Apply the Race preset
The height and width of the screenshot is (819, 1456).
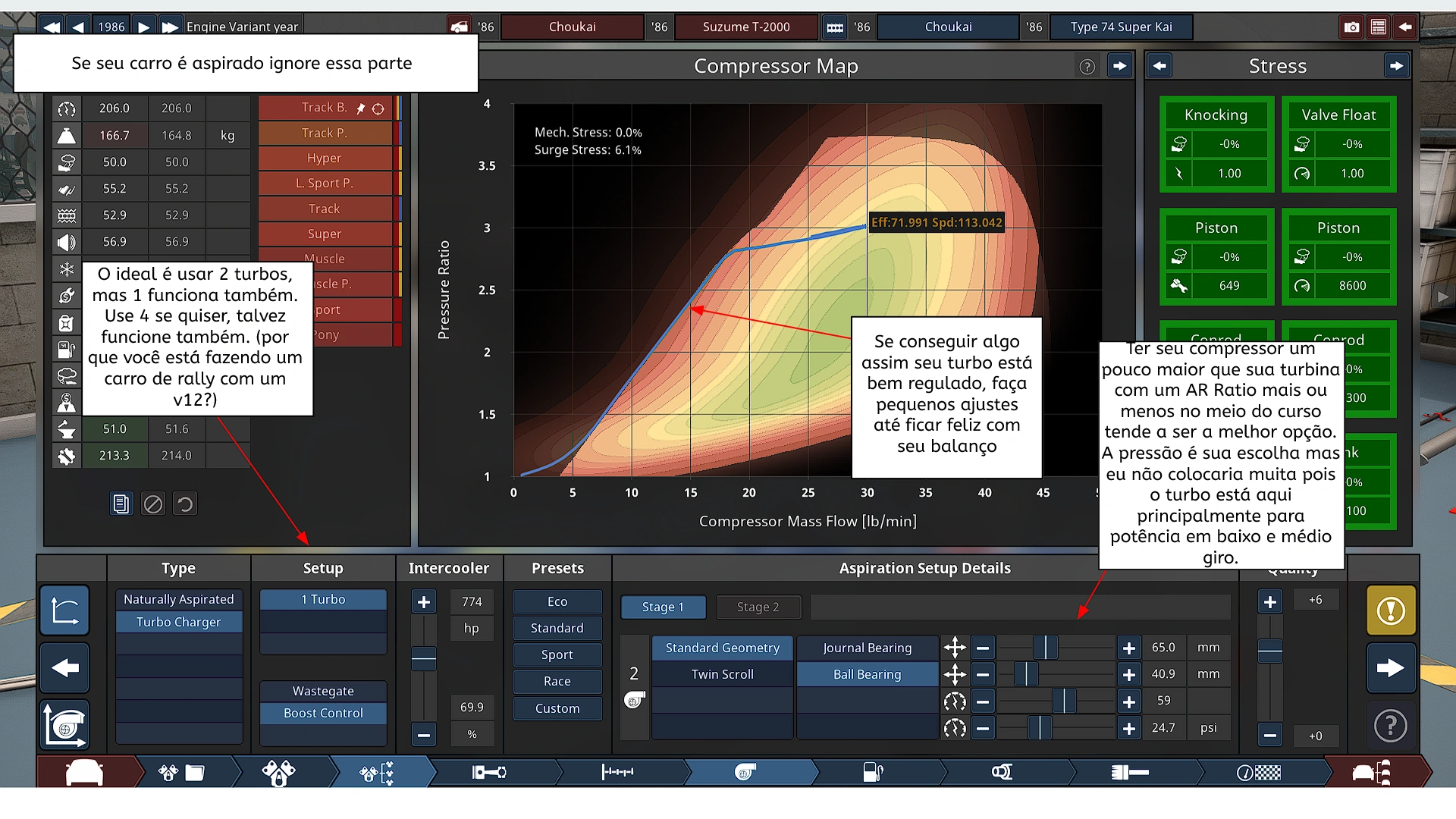click(x=557, y=681)
